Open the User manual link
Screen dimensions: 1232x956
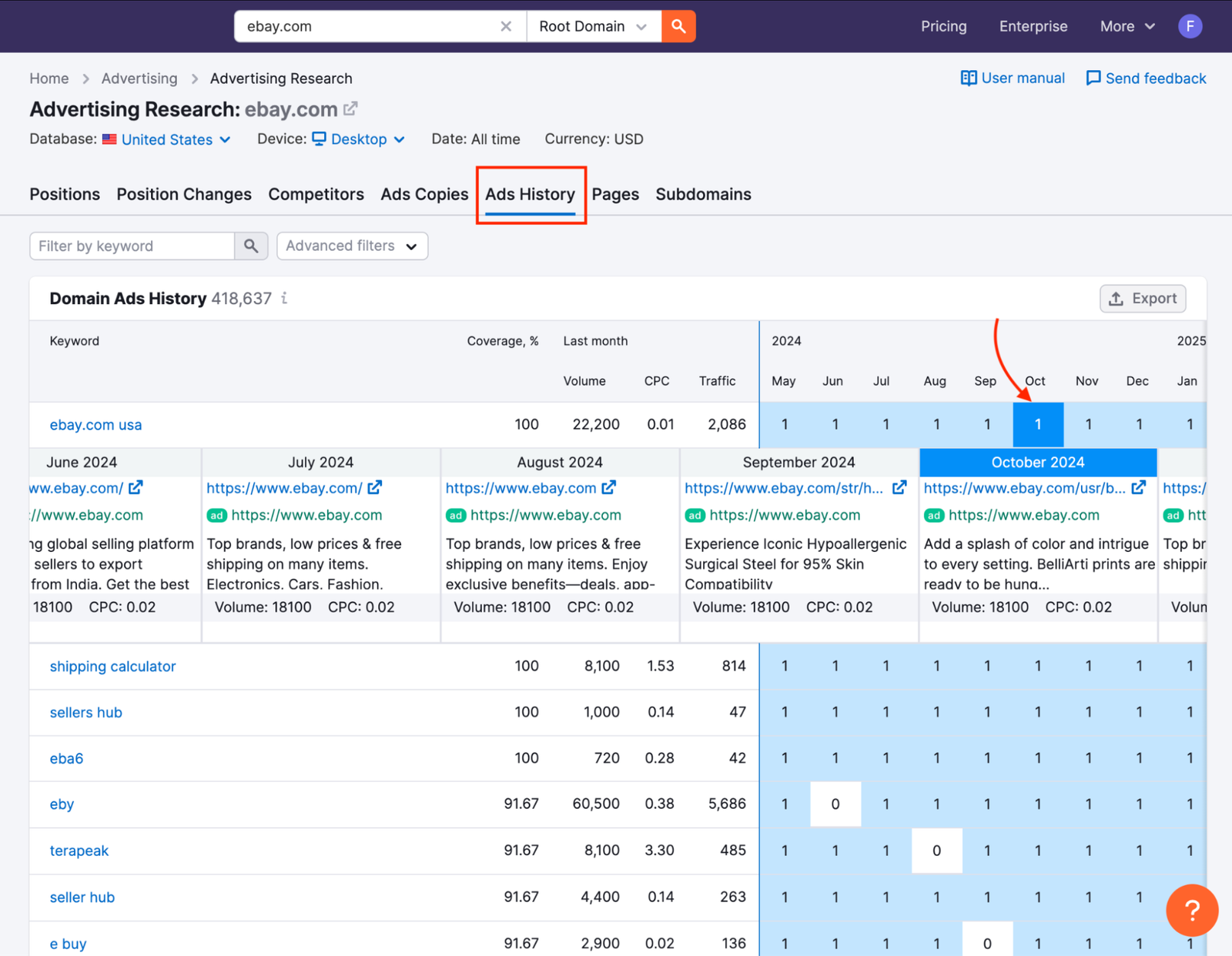pyautogui.click(x=1013, y=79)
